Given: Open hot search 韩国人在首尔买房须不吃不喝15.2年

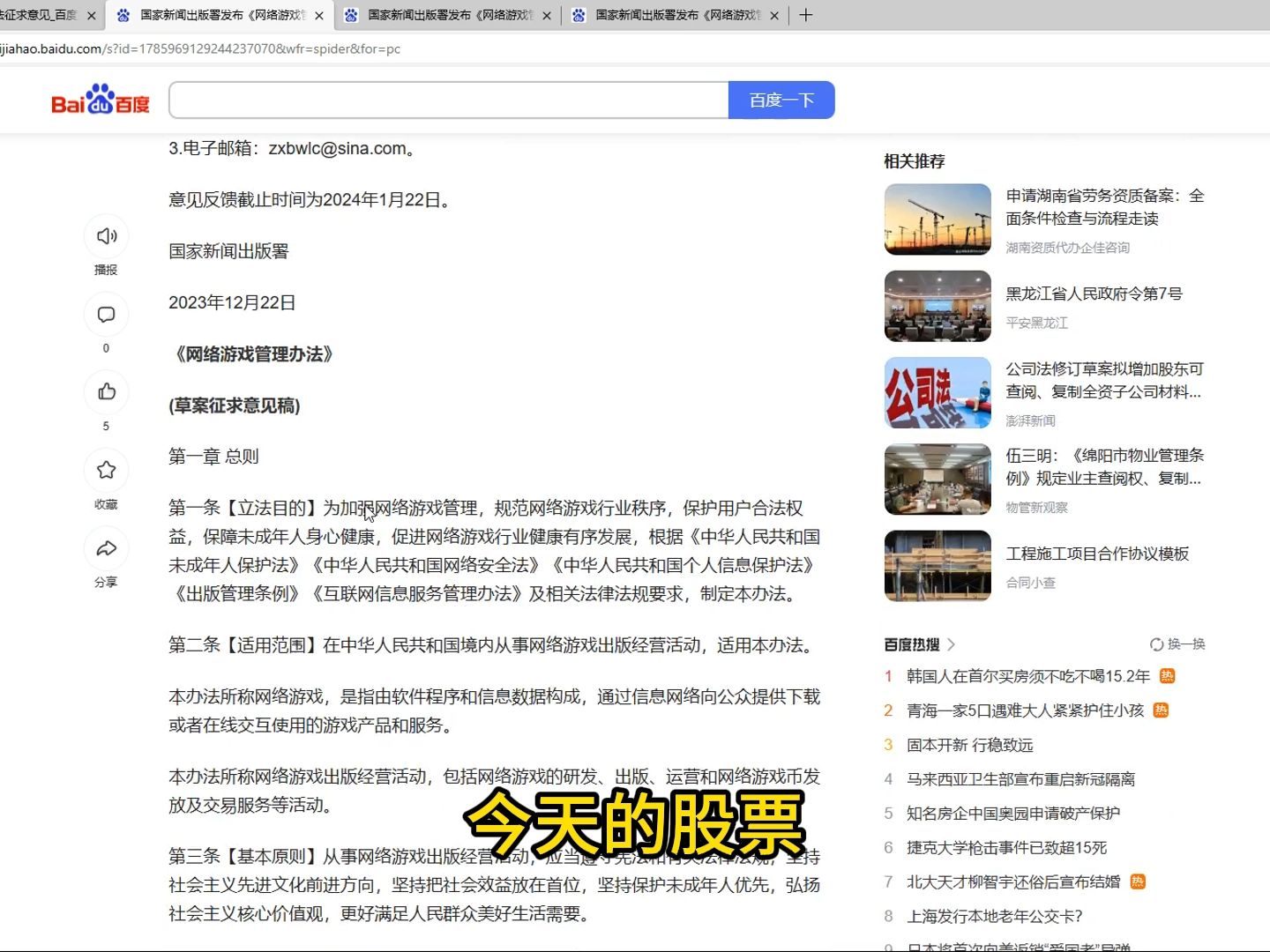Looking at the screenshot, I should tap(1028, 676).
